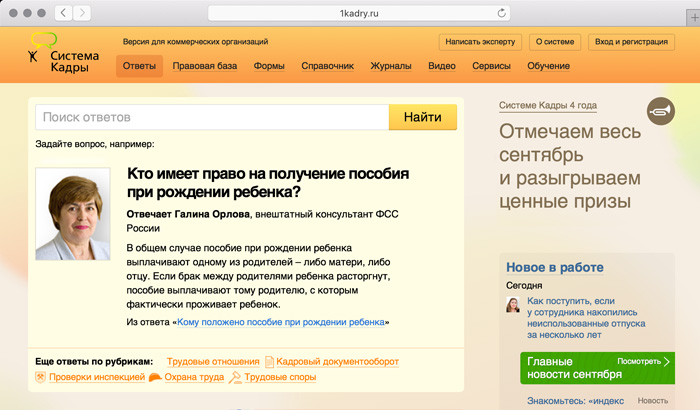Screen dimensions: 700x410
Task: Click the icon beside Трудовые споры
Action: 235,377
